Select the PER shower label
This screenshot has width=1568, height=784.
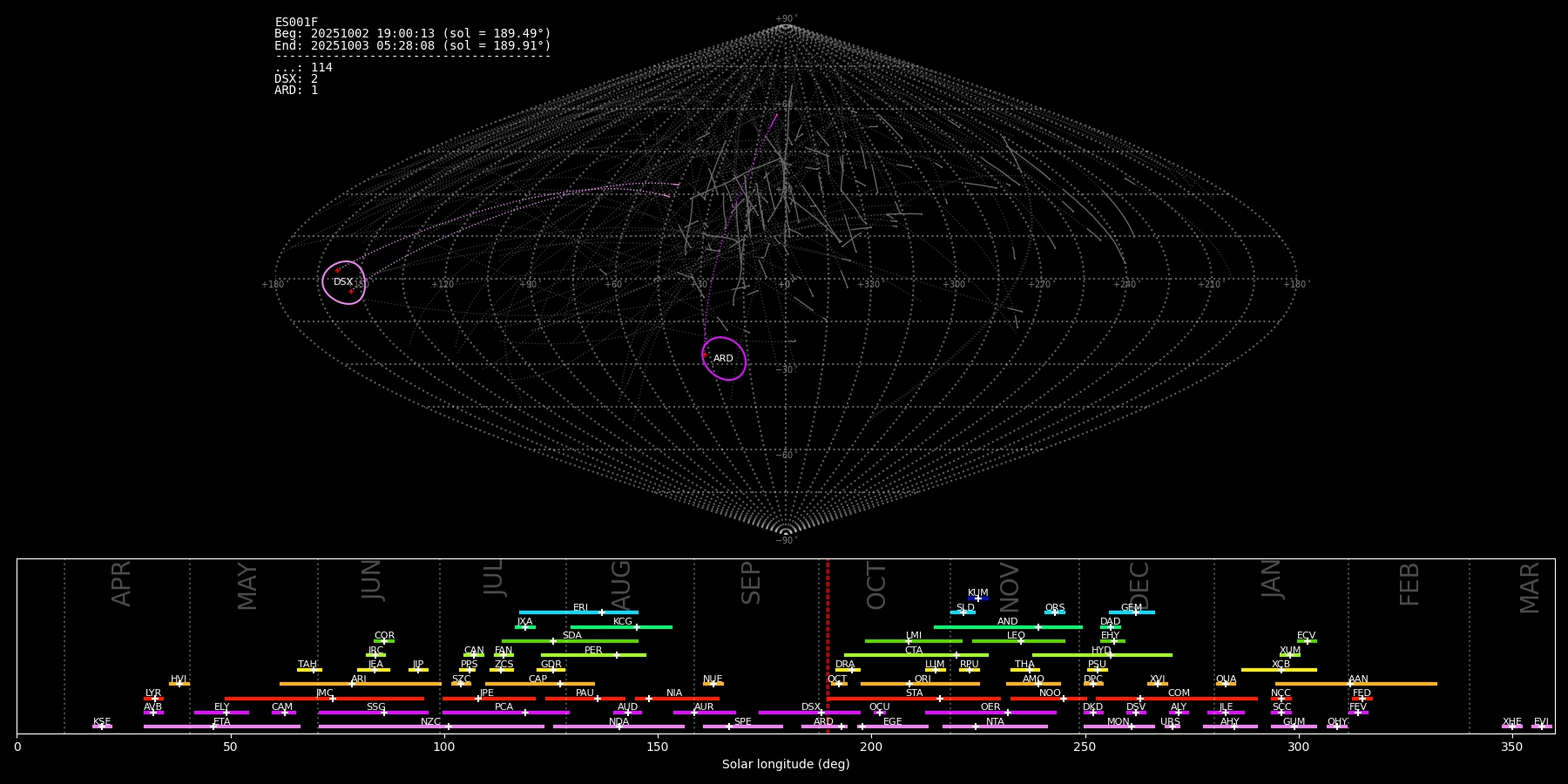click(593, 651)
